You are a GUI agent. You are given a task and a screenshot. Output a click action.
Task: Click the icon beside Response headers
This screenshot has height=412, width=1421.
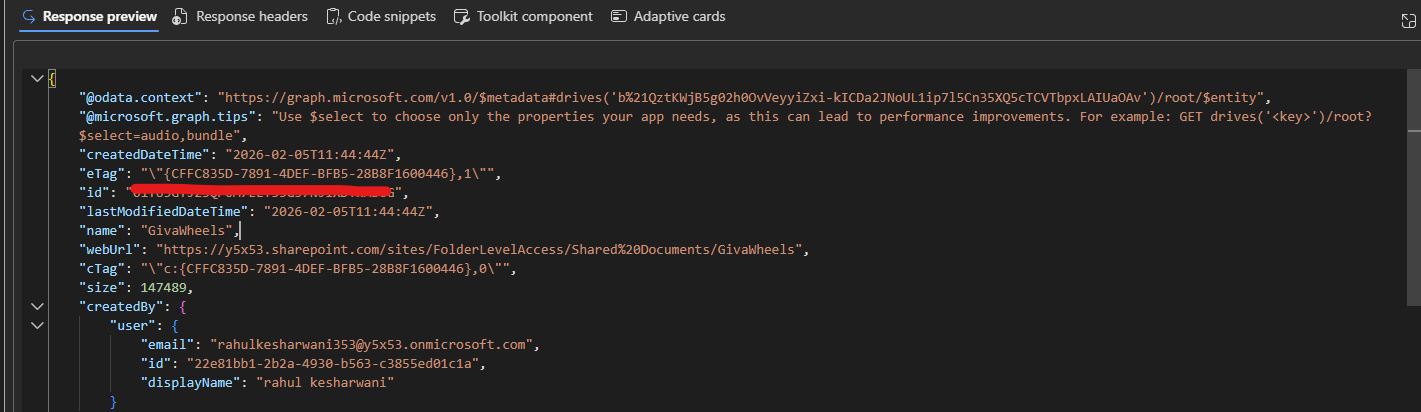180,17
